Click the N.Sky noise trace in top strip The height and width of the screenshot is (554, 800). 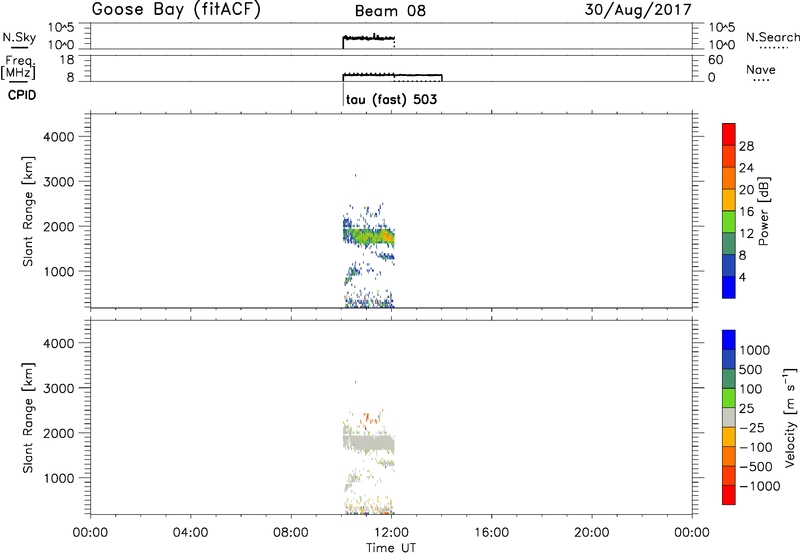(x=368, y=37)
